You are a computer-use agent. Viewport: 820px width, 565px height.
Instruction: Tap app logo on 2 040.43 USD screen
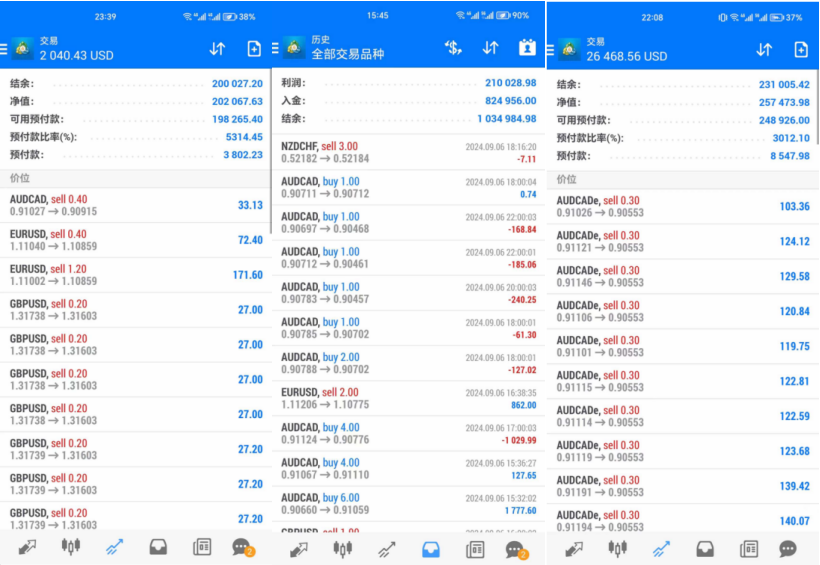tap(22, 49)
